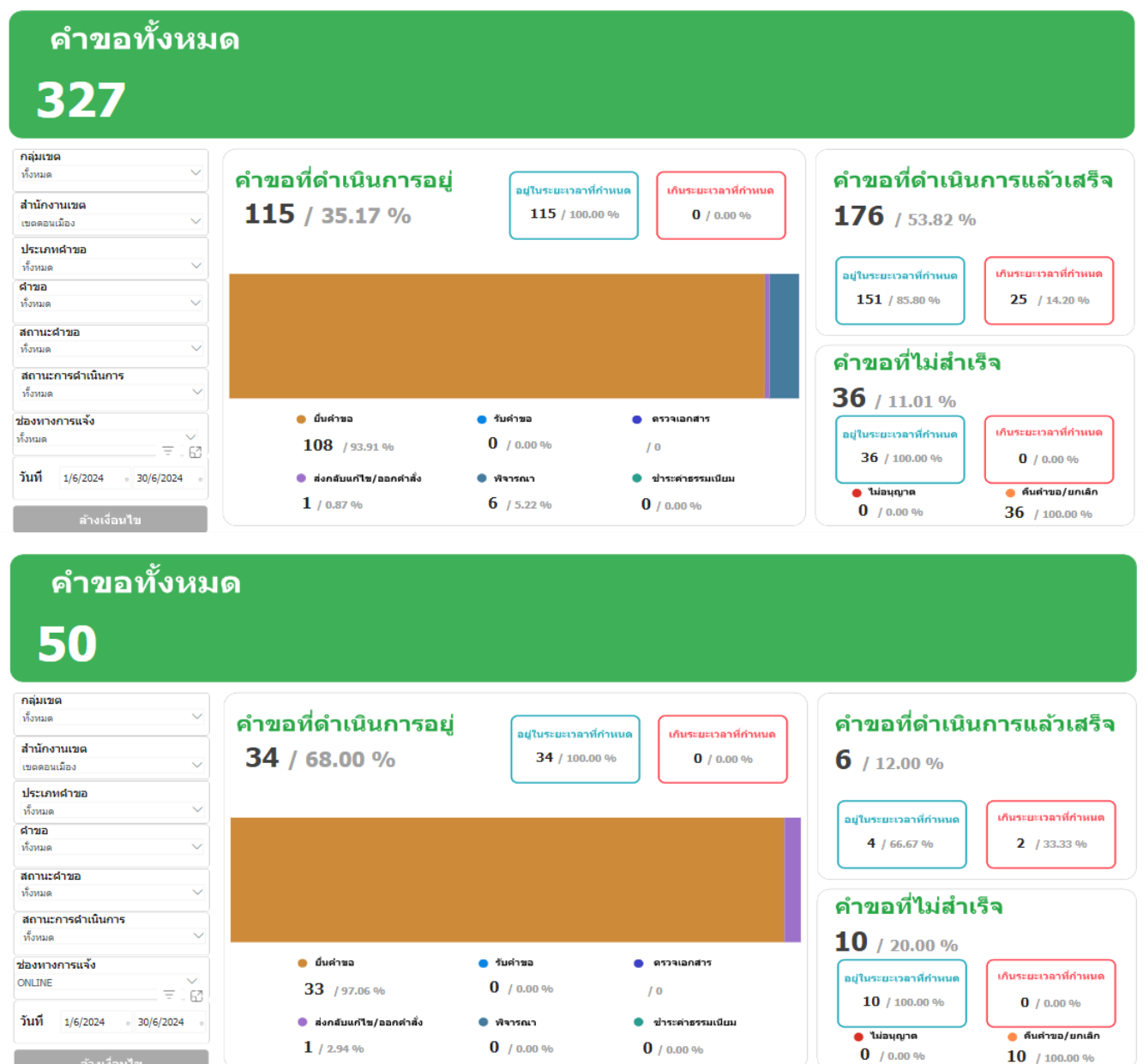Click the red overdue card showing 25 / 14.20 %
1143x1064 pixels.
pyautogui.click(x=1049, y=291)
